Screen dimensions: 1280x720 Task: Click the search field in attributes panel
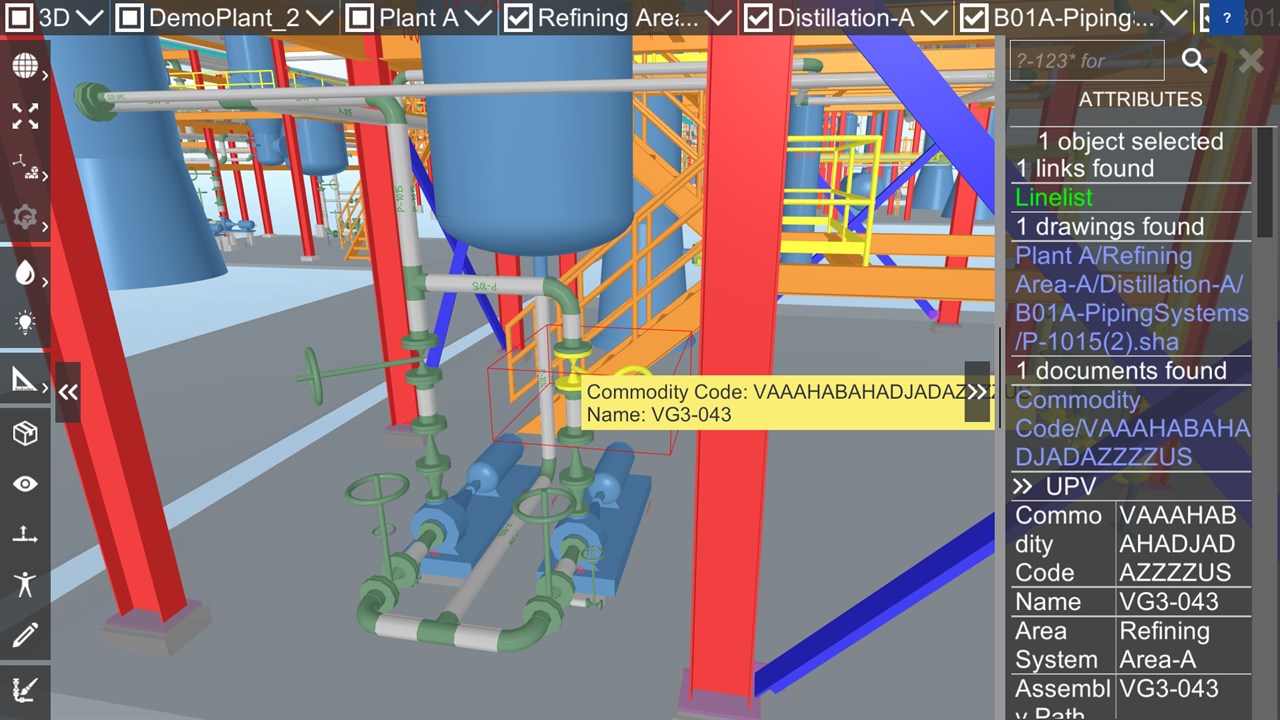point(1087,61)
